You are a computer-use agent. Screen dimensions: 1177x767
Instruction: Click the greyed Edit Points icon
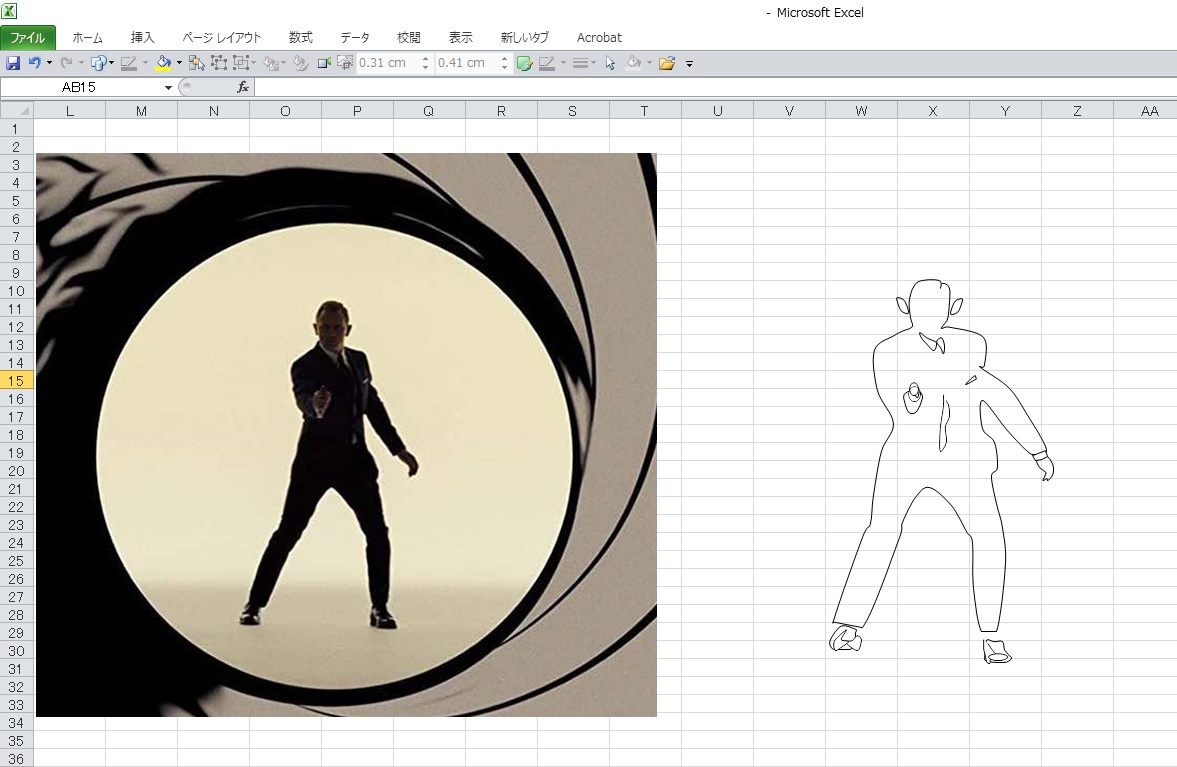(300, 63)
